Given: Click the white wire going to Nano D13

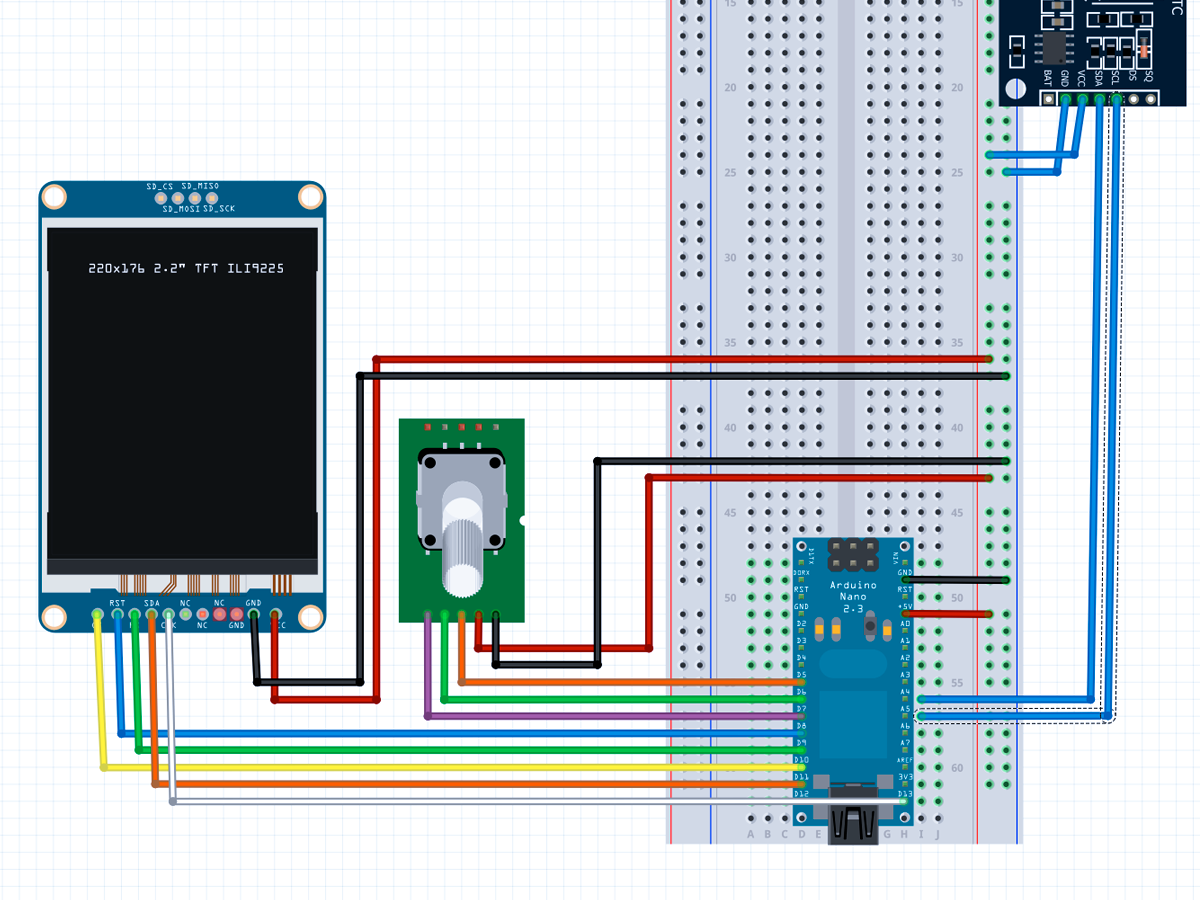Looking at the screenshot, I should [x=500, y=801].
